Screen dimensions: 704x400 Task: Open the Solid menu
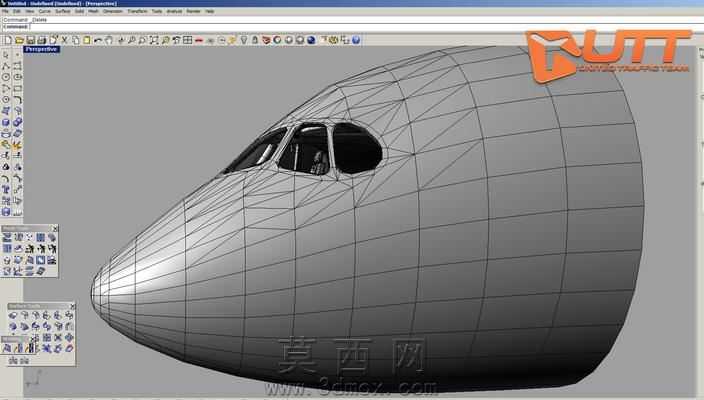tap(79, 11)
